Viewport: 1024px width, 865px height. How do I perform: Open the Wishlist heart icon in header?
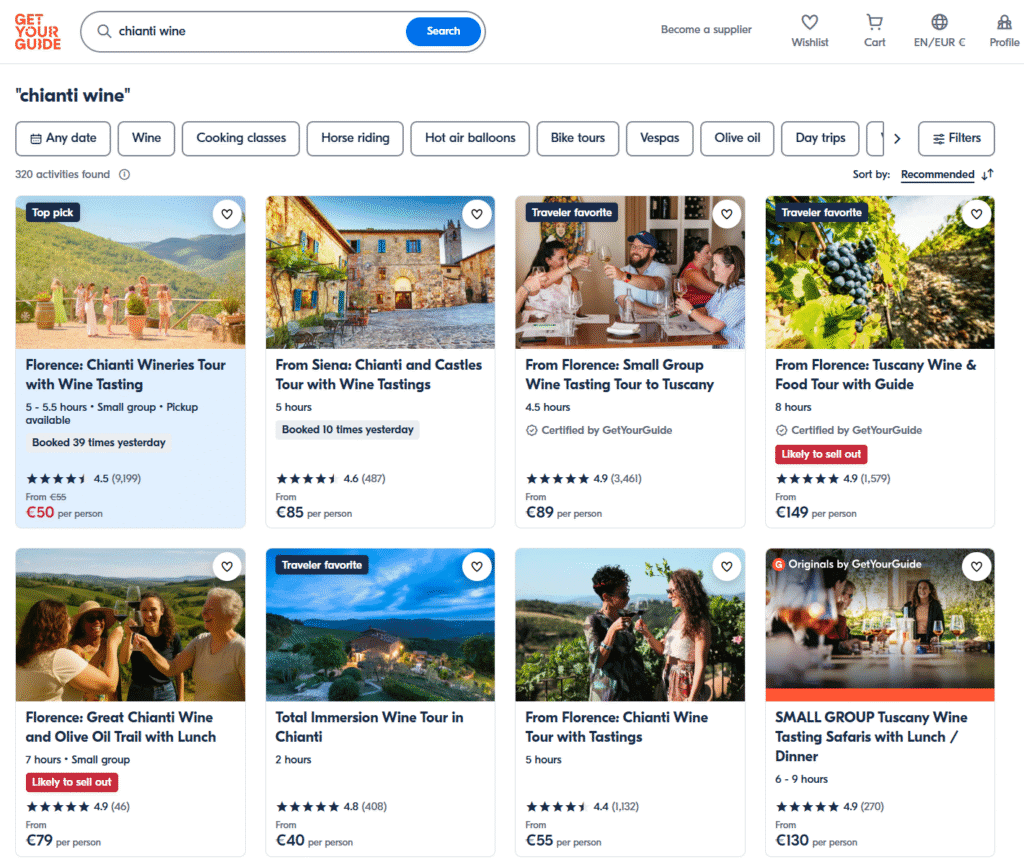pos(810,22)
